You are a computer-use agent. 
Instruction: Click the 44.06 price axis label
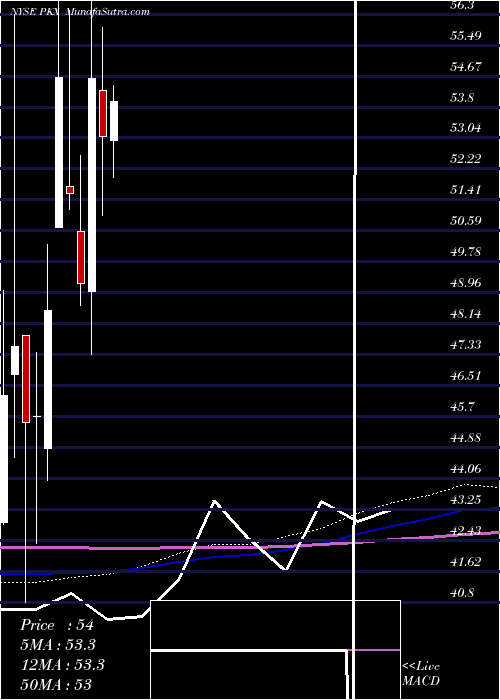tap(466, 469)
